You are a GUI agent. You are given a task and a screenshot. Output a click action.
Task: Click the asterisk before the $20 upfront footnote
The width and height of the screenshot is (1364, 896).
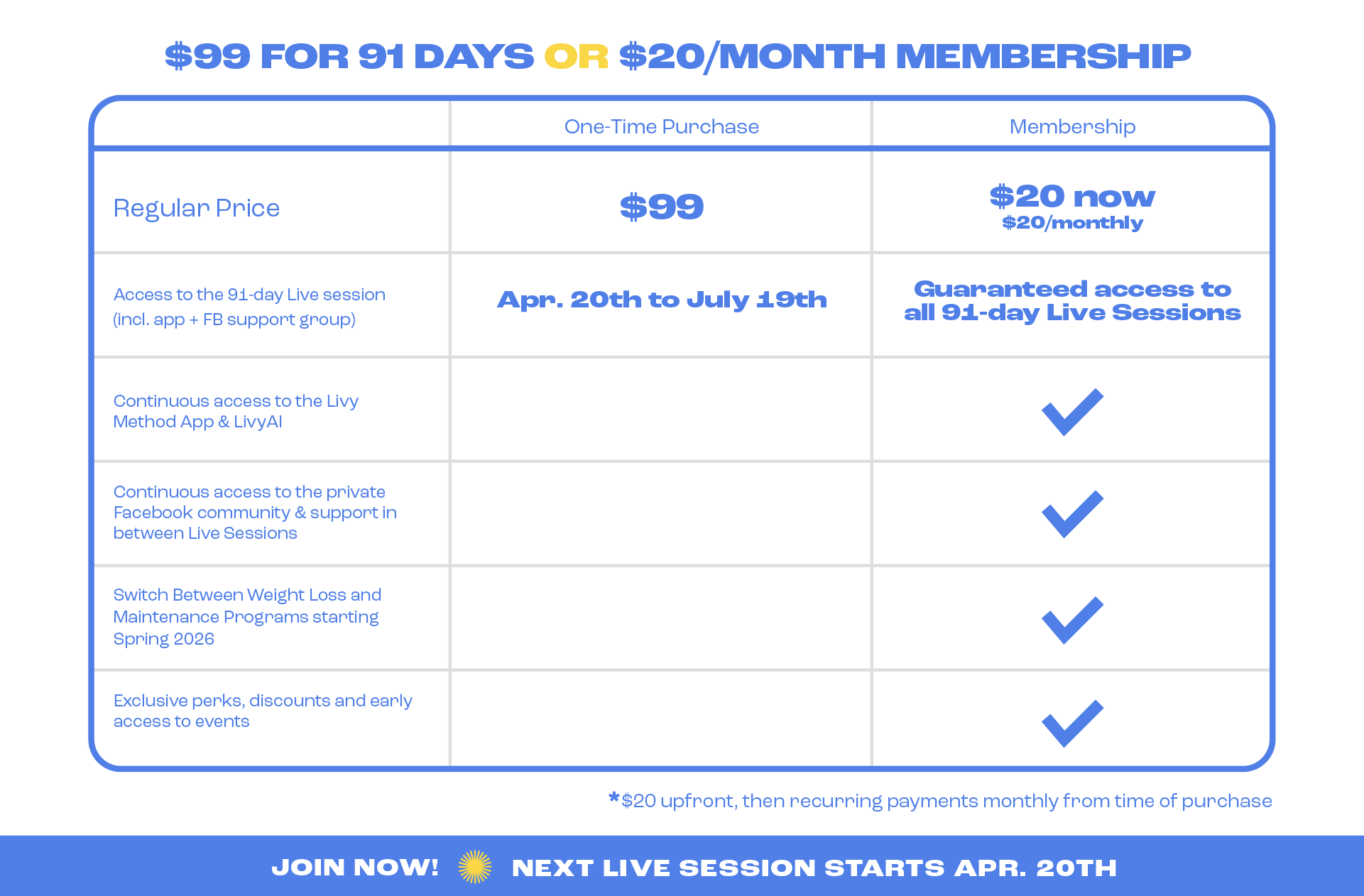click(x=614, y=799)
